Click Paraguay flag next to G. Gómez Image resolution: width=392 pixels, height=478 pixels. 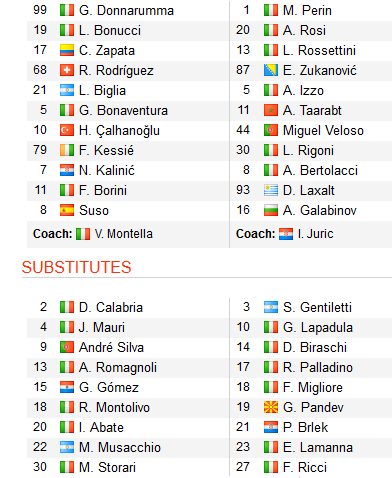click(x=67, y=387)
